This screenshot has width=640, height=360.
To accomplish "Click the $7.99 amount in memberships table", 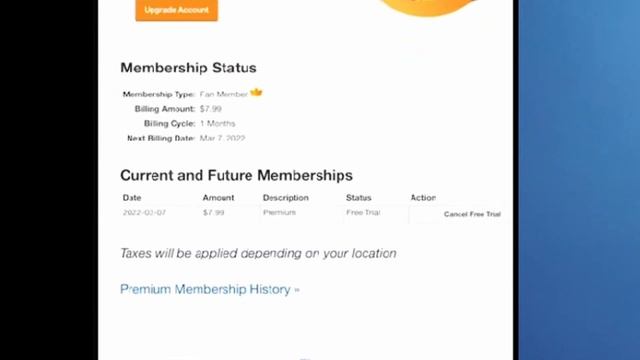I will point(213,212).
